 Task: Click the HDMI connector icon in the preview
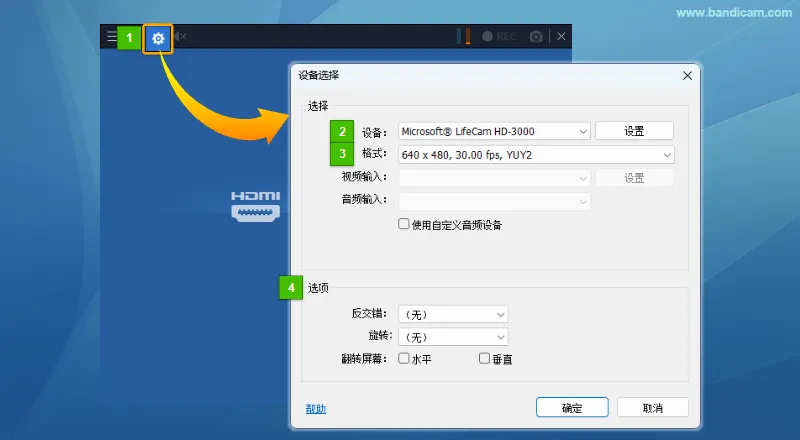point(256,207)
